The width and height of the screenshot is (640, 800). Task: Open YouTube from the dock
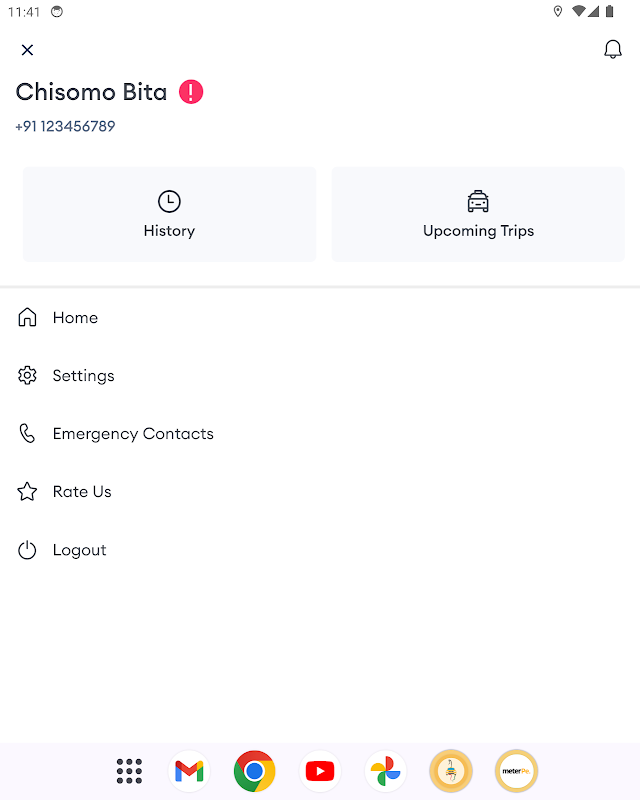click(320, 771)
